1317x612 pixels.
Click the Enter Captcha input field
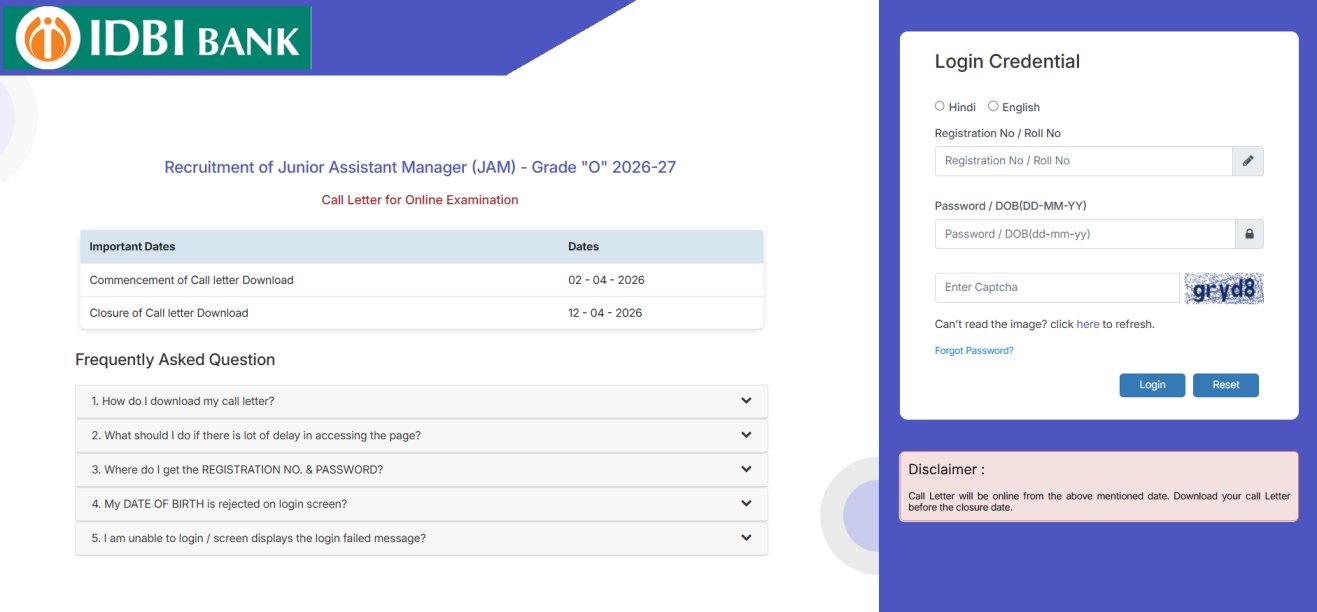[1056, 287]
